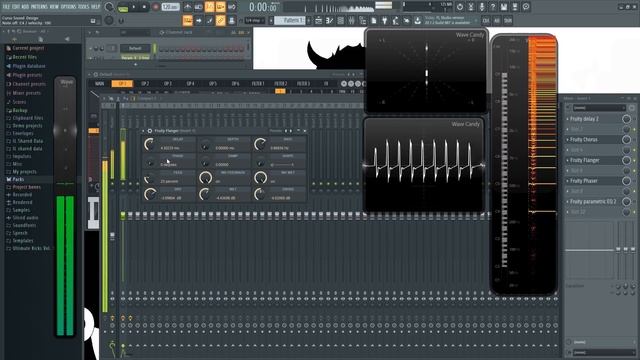The height and width of the screenshot is (360, 640).
Task: Open slot menu arrow beside Fruity delay 2
Action: 567,119
